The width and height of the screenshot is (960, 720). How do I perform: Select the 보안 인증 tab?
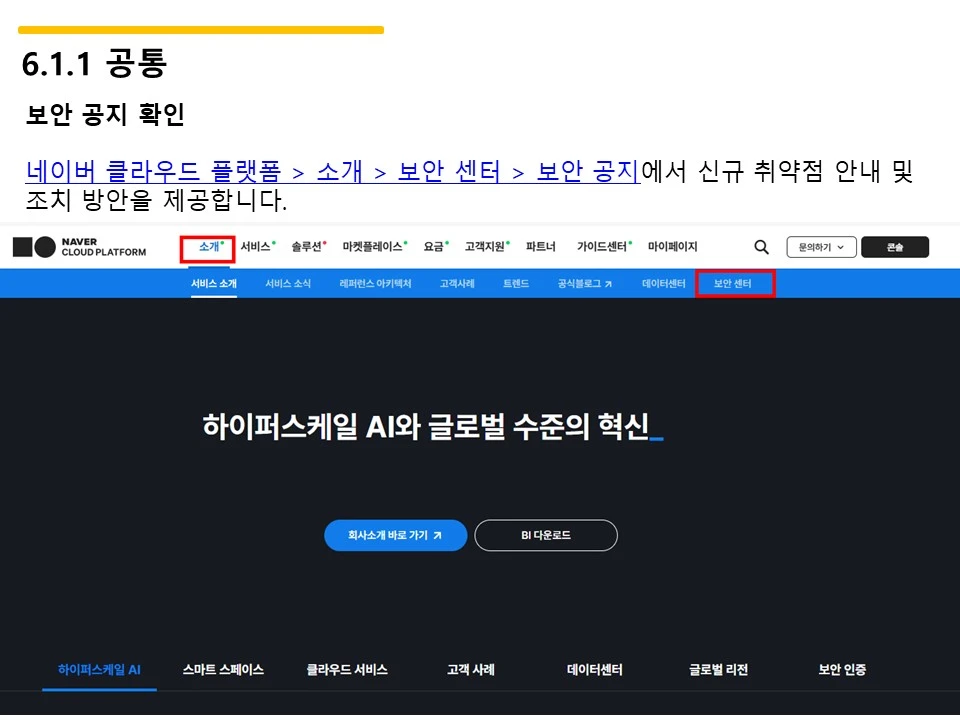840,671
